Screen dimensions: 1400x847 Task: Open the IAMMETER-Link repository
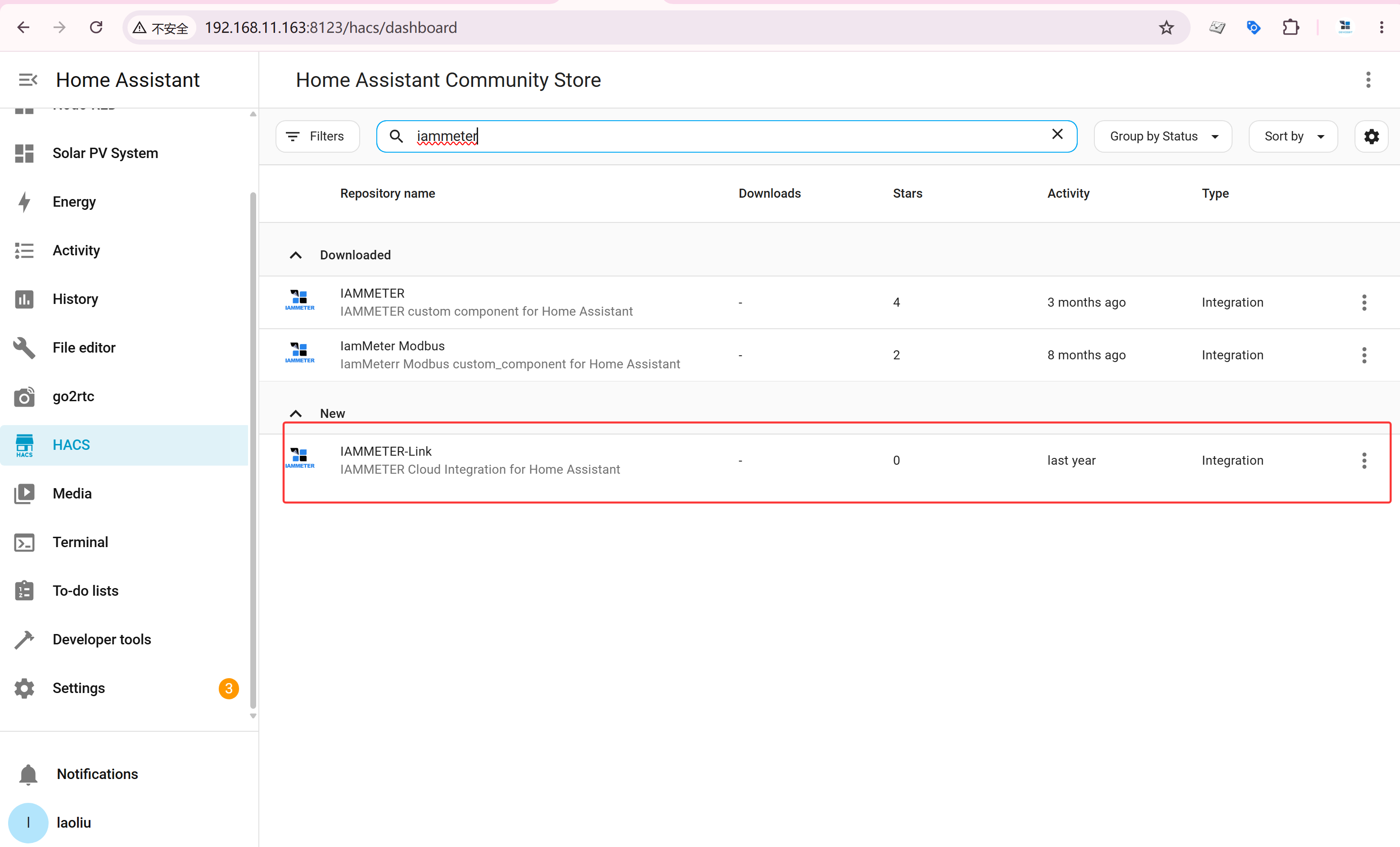pyautogui.click(x=829, y=461)
